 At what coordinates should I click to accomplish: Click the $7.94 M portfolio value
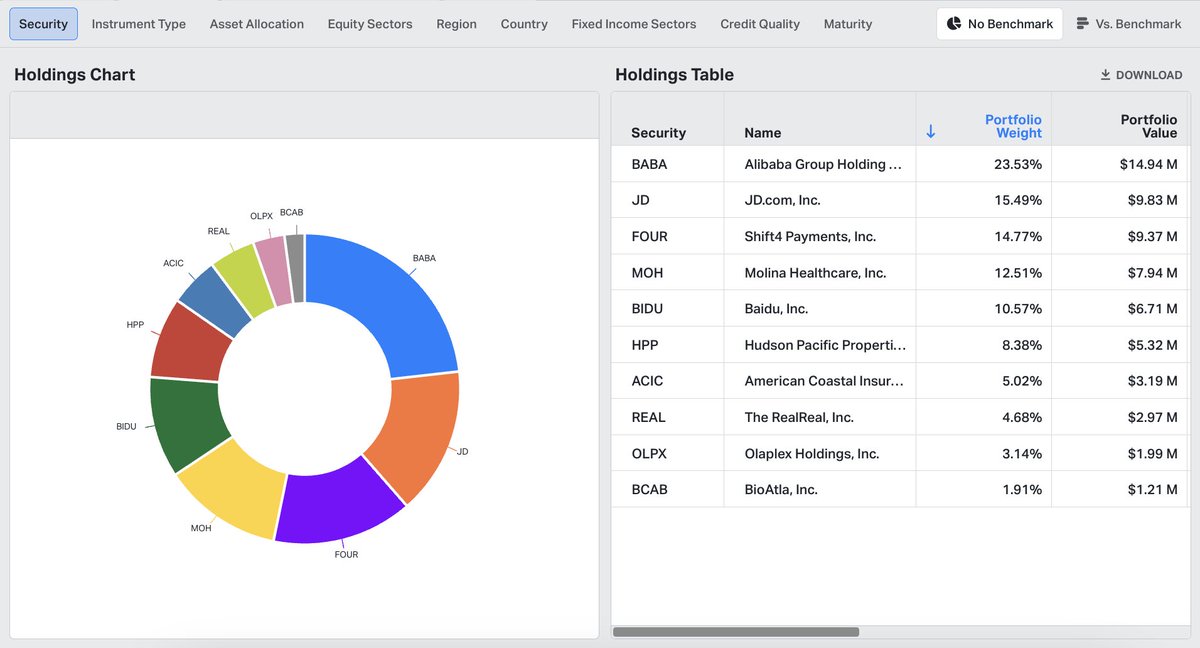click(1152, 272)
